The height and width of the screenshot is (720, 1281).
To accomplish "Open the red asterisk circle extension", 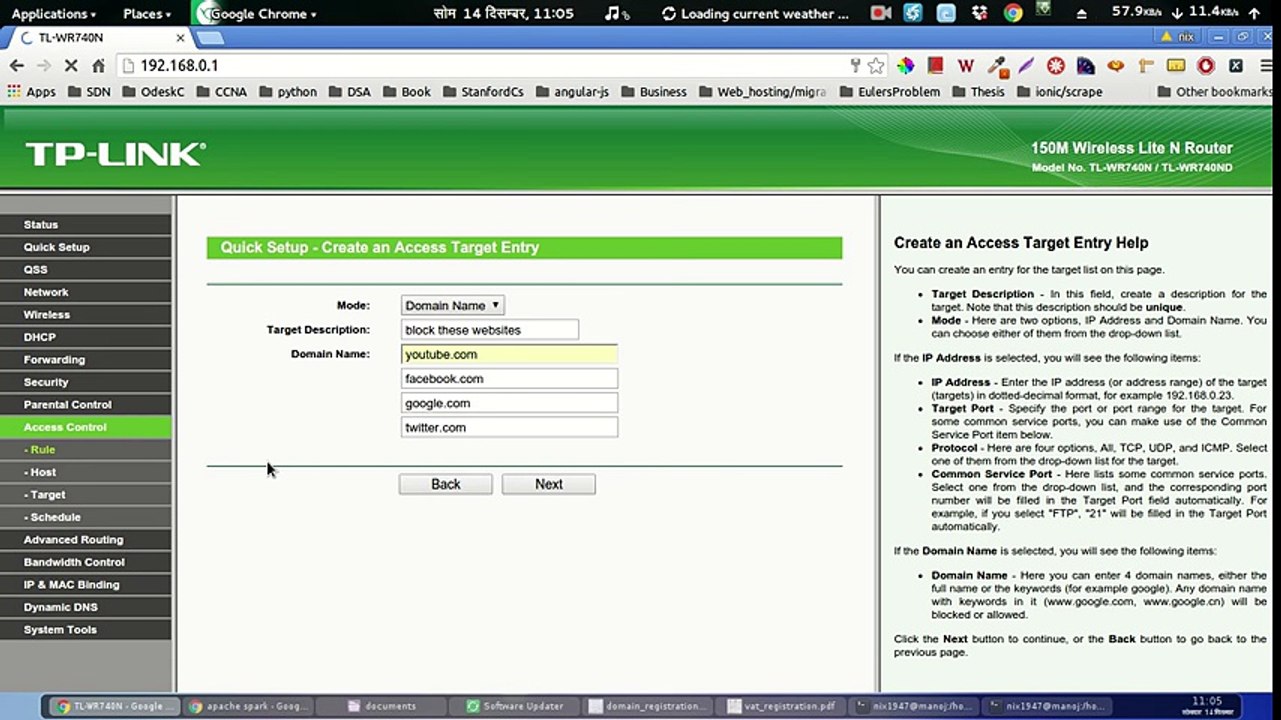I will tap(1055, 66).
